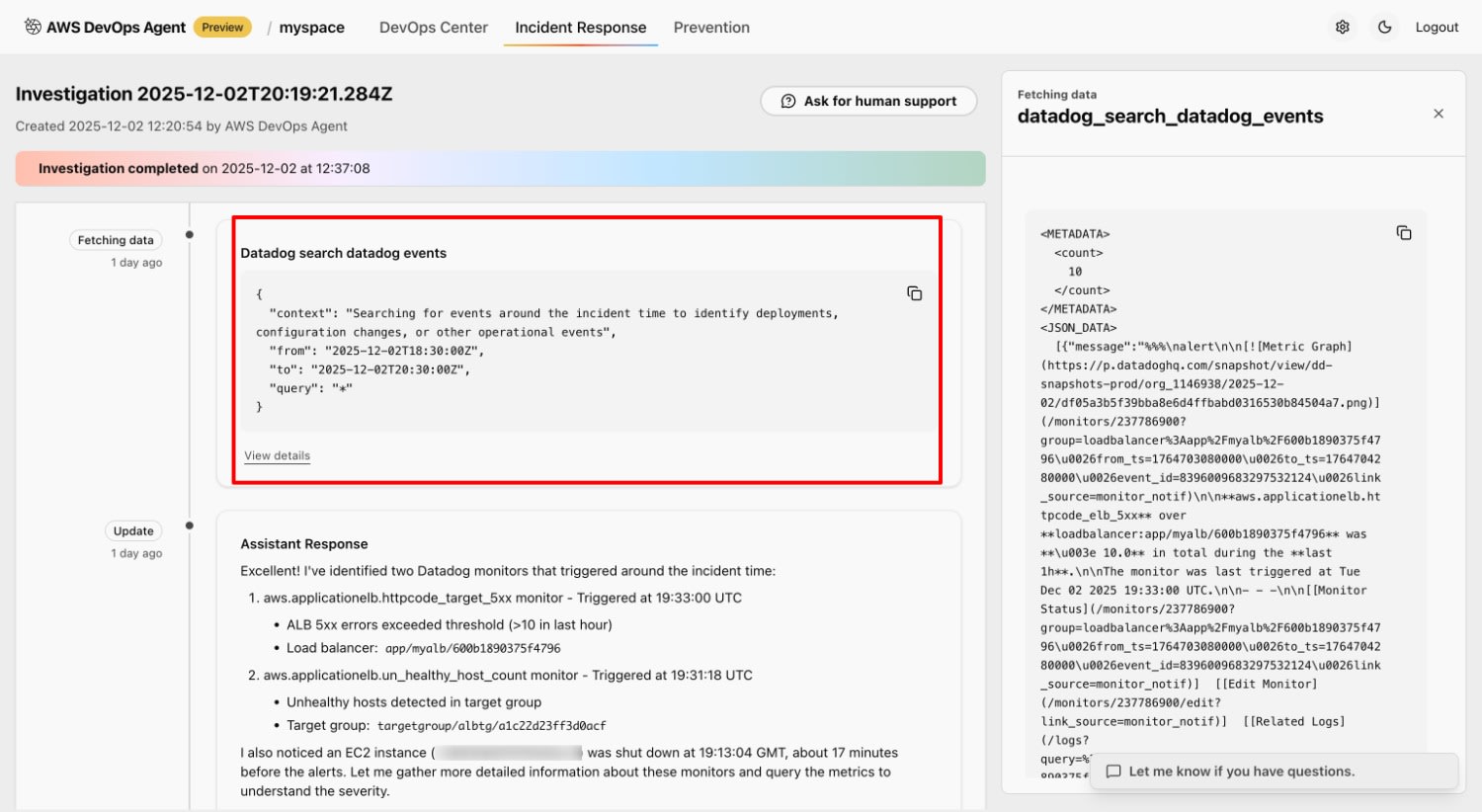Viewport: 1482px width, 812px height.
Task: Select the Update timeline step
Action: (x=133, y=530)
